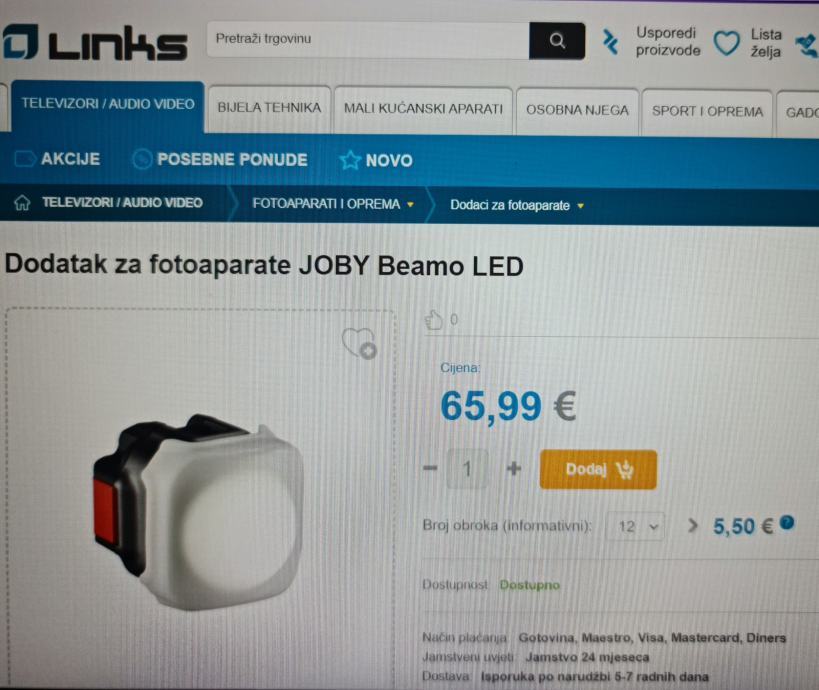Click the home icon in breadcrumb
Viewport: 819px width, 690px height.
click(22, 202)
